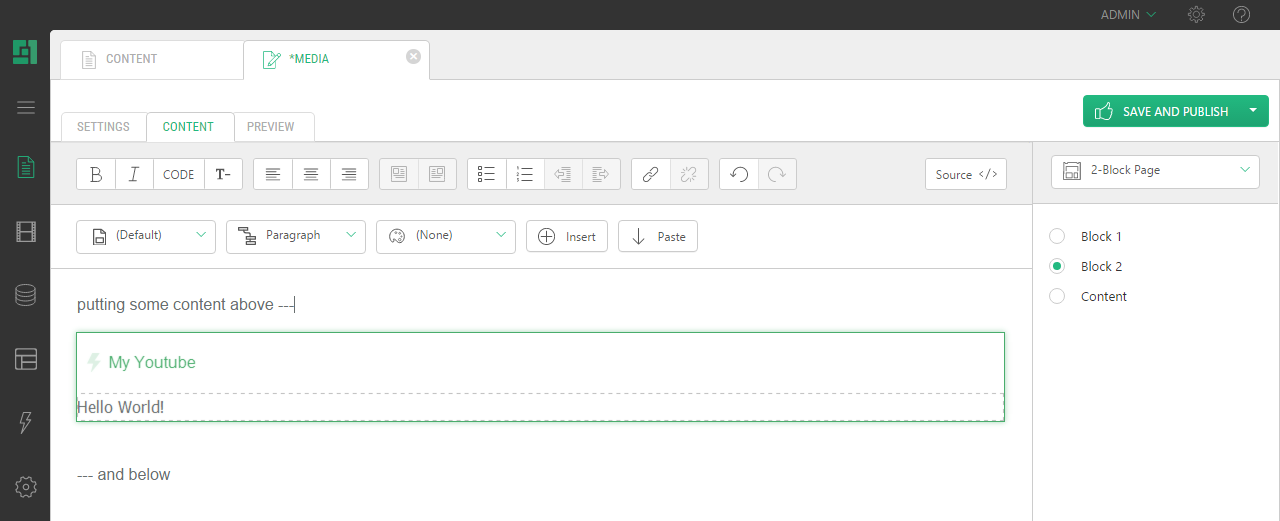
Task: Select the Content radio button
Action: 1057,296
